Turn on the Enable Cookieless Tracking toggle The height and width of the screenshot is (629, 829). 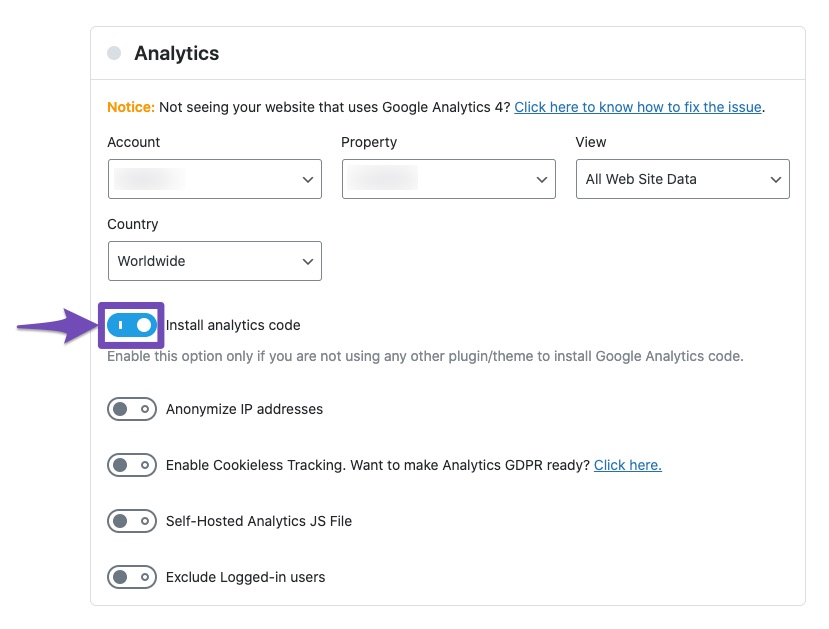pyautogui.click(x=132, y=465)
